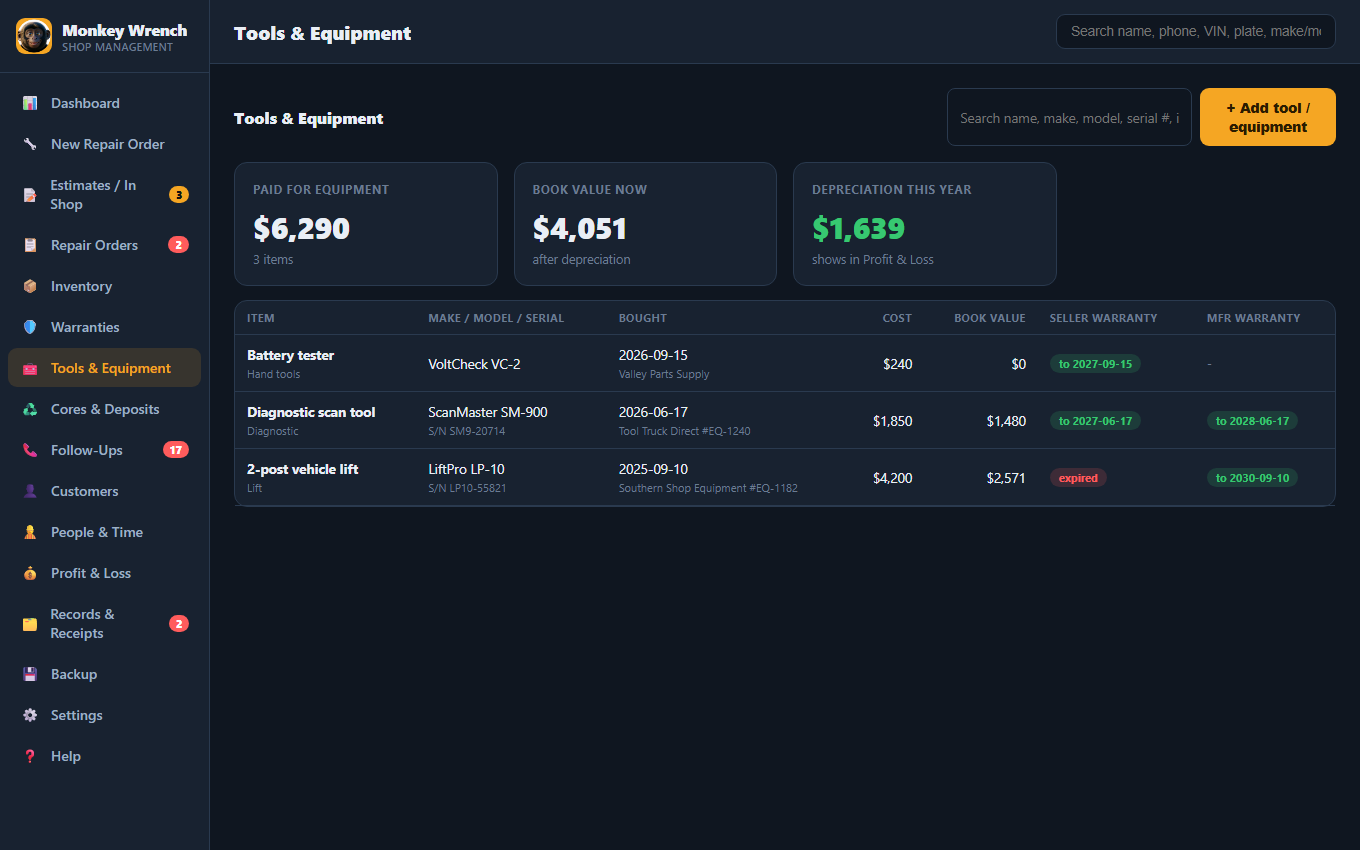Click the Settings gear icon
This screenshot has height=850, width=1360.
[30, 715]
